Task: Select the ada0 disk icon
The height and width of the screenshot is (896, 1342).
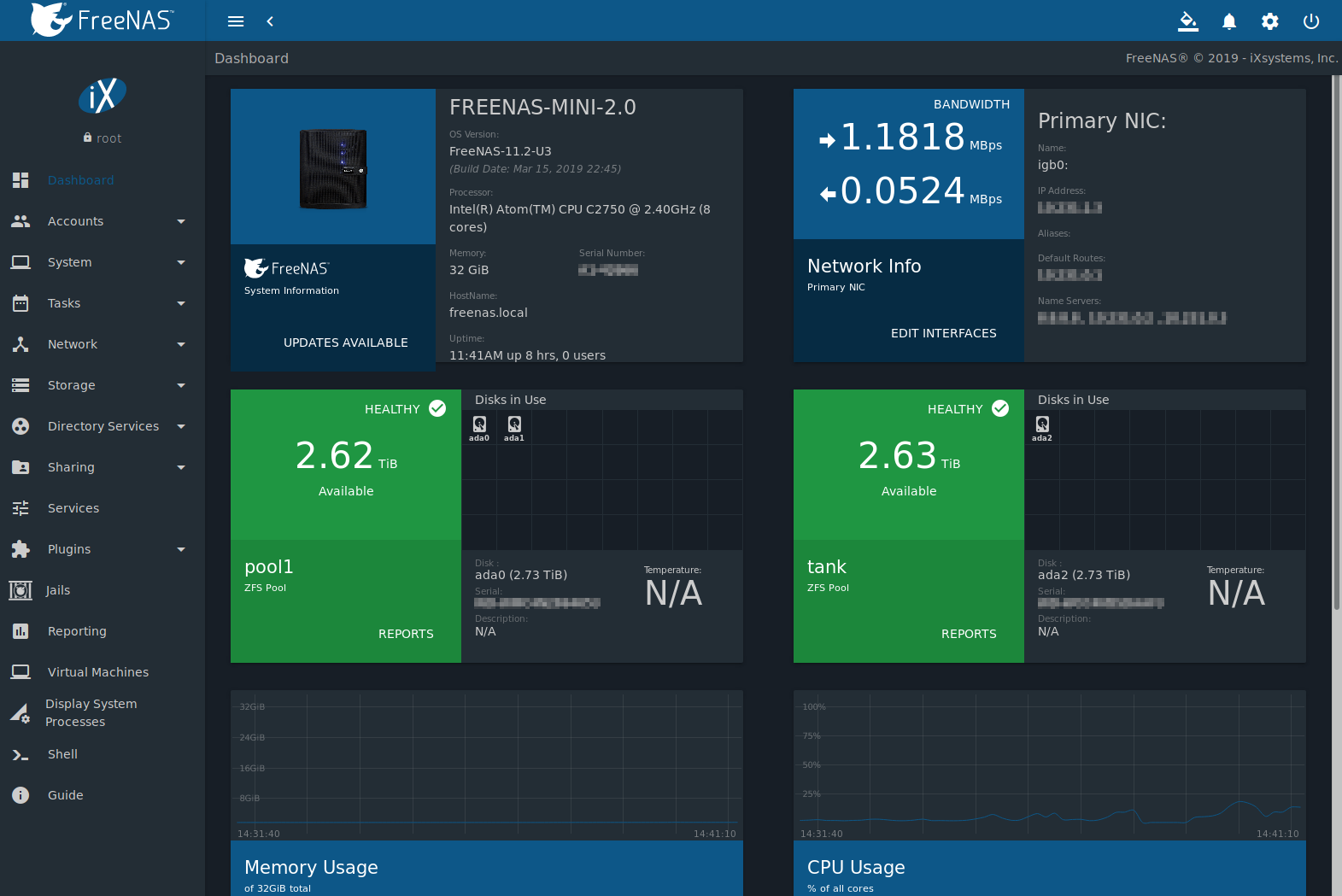Action: point(479,428)
